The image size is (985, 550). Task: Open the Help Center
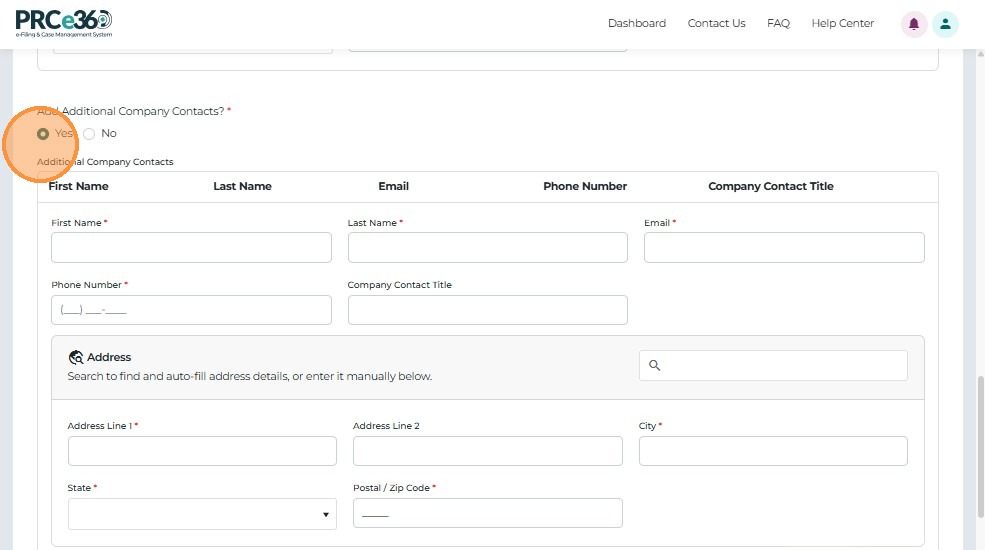click(x=842, y=23)
